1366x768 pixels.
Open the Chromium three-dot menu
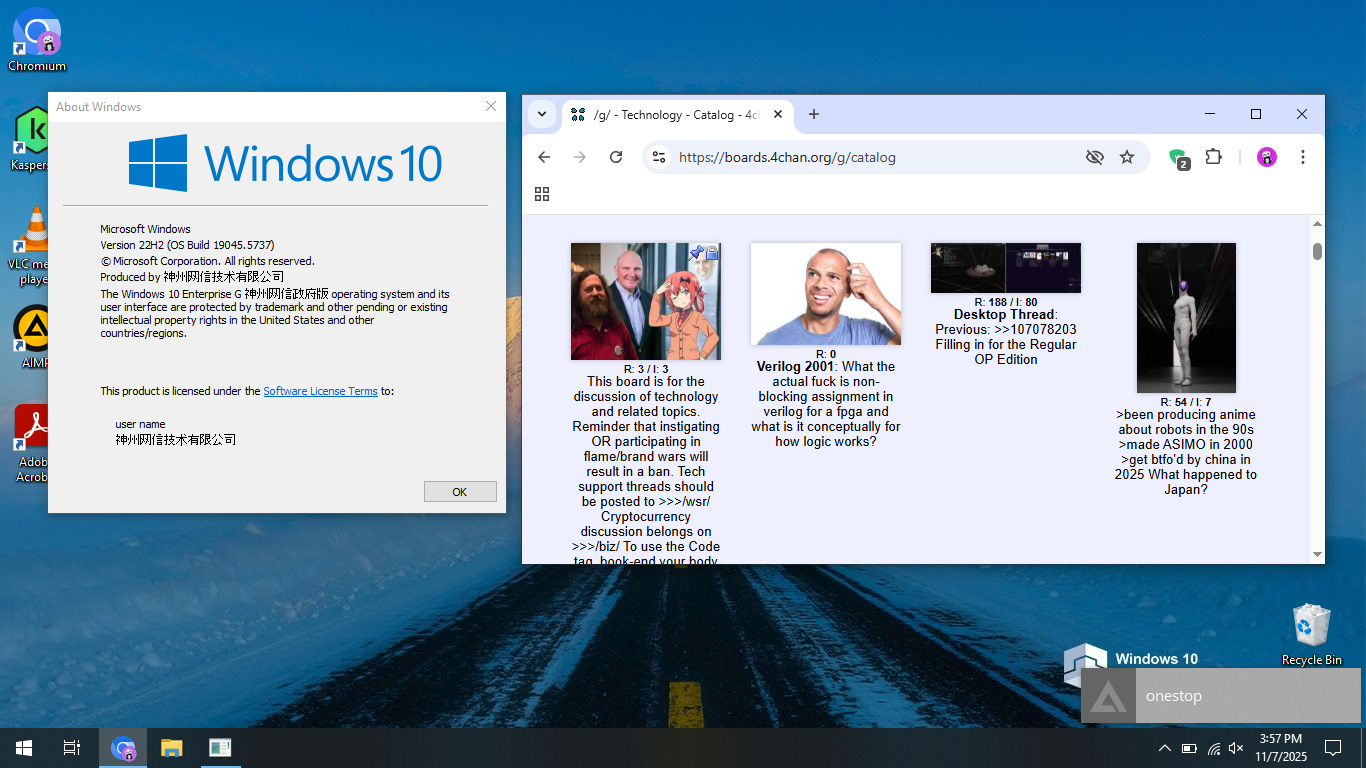pyautogui.click(x=1302, y=157)
